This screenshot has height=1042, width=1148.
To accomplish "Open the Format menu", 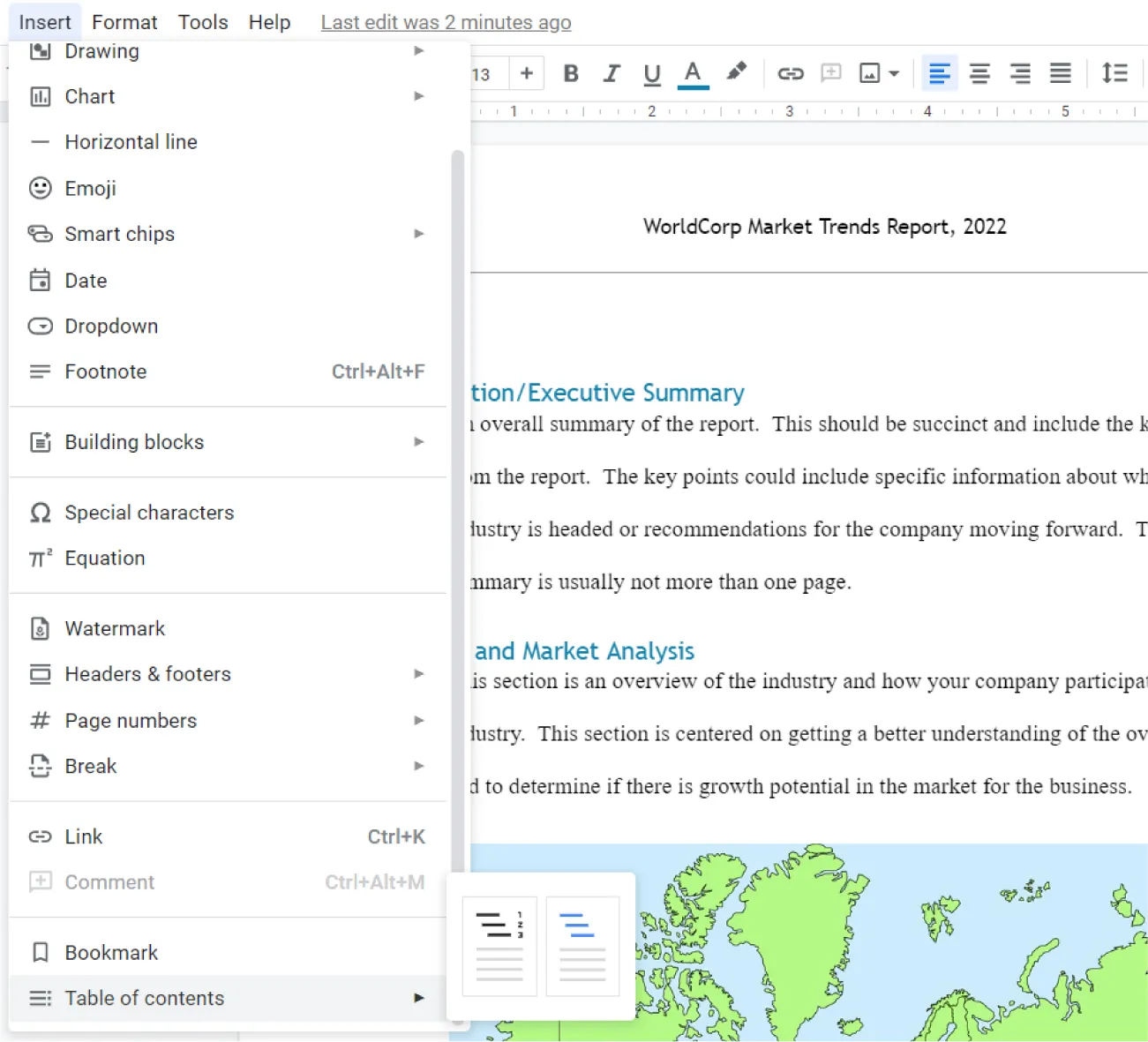I will point(124,21).
